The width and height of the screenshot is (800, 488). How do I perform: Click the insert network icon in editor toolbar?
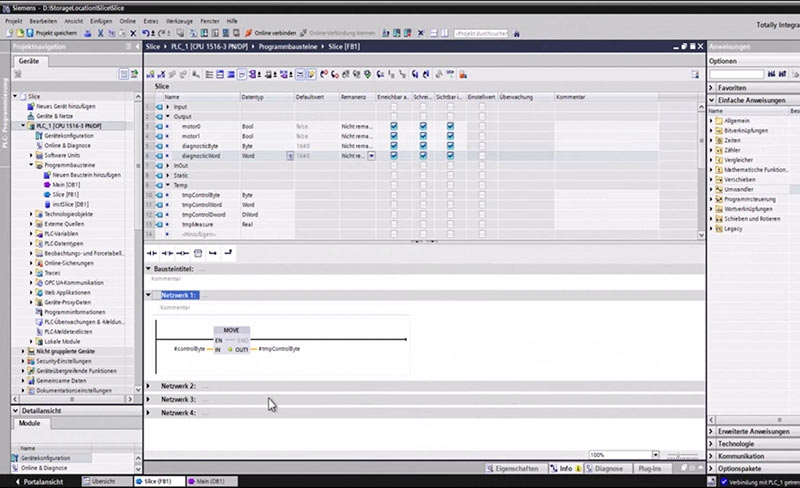[x=151, y=75]
